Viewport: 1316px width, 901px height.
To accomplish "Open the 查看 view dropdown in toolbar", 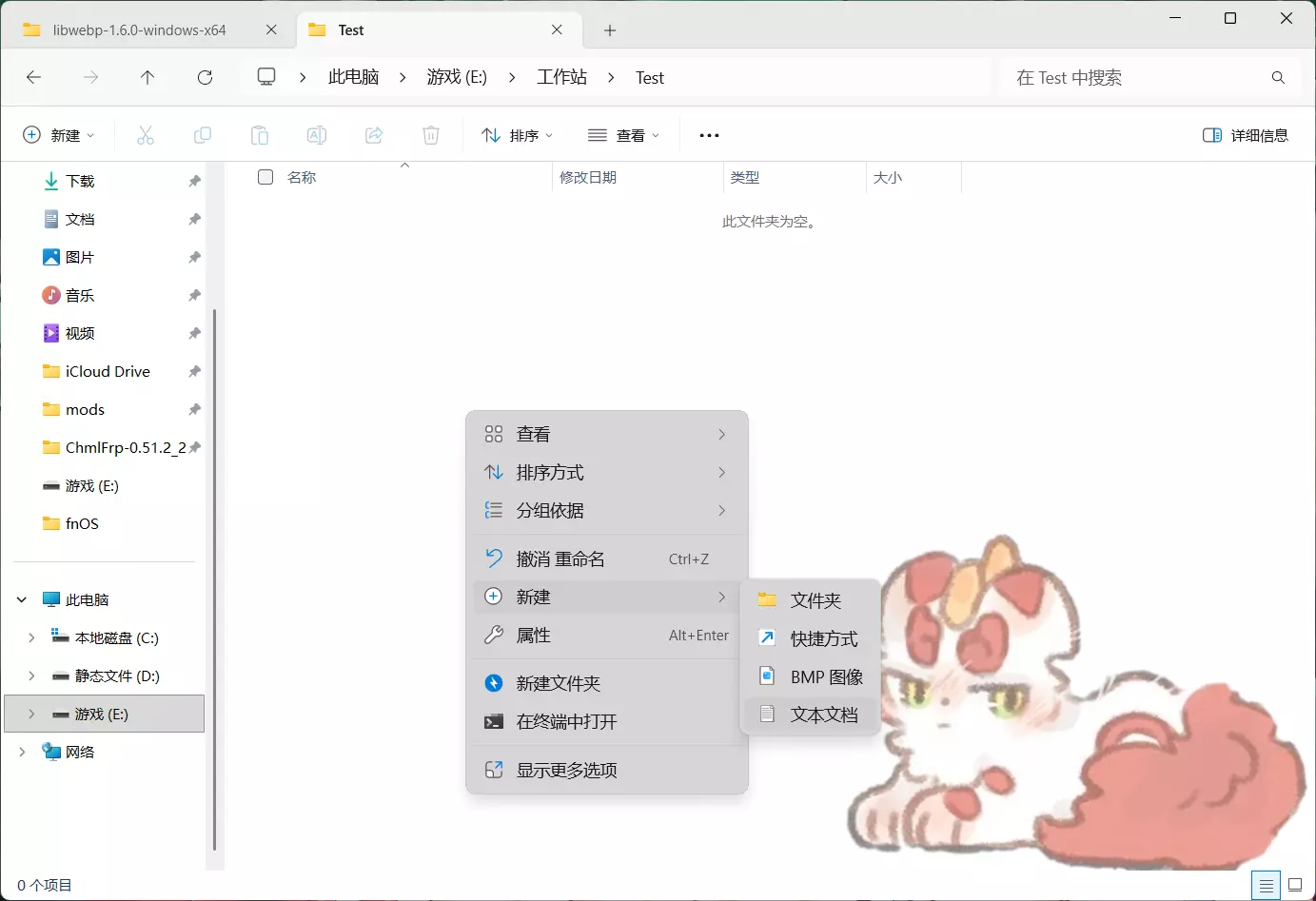I will 623,135.
